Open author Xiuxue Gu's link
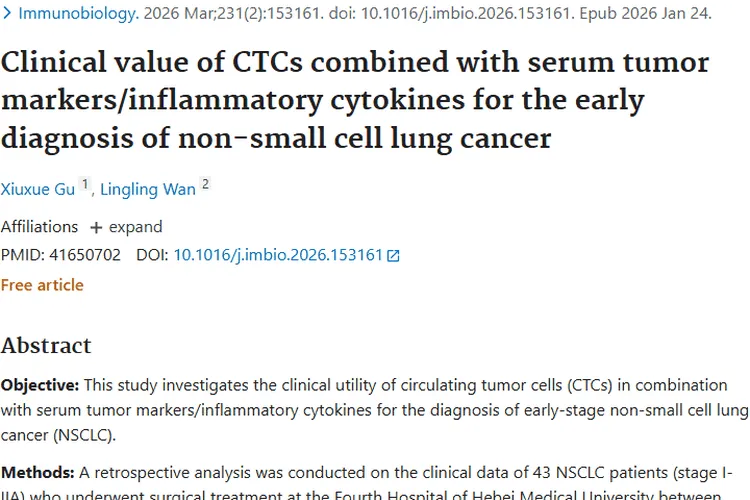 click(x=38, y=189)
